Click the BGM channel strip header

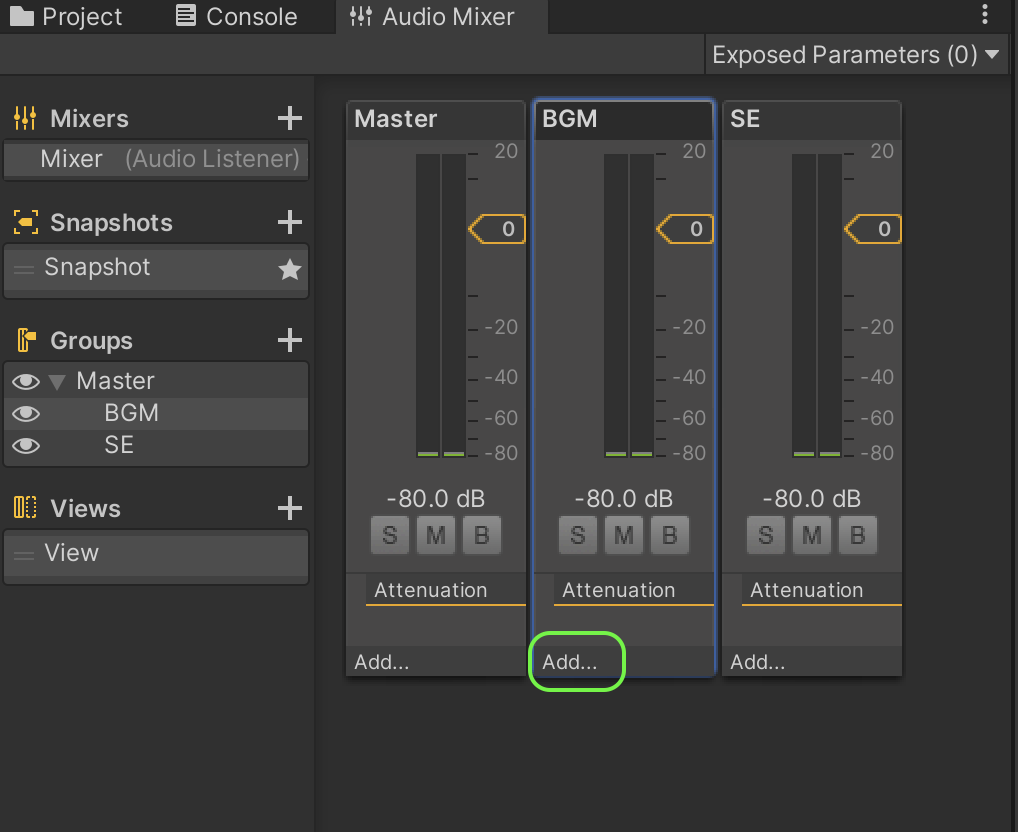(624, 119)
